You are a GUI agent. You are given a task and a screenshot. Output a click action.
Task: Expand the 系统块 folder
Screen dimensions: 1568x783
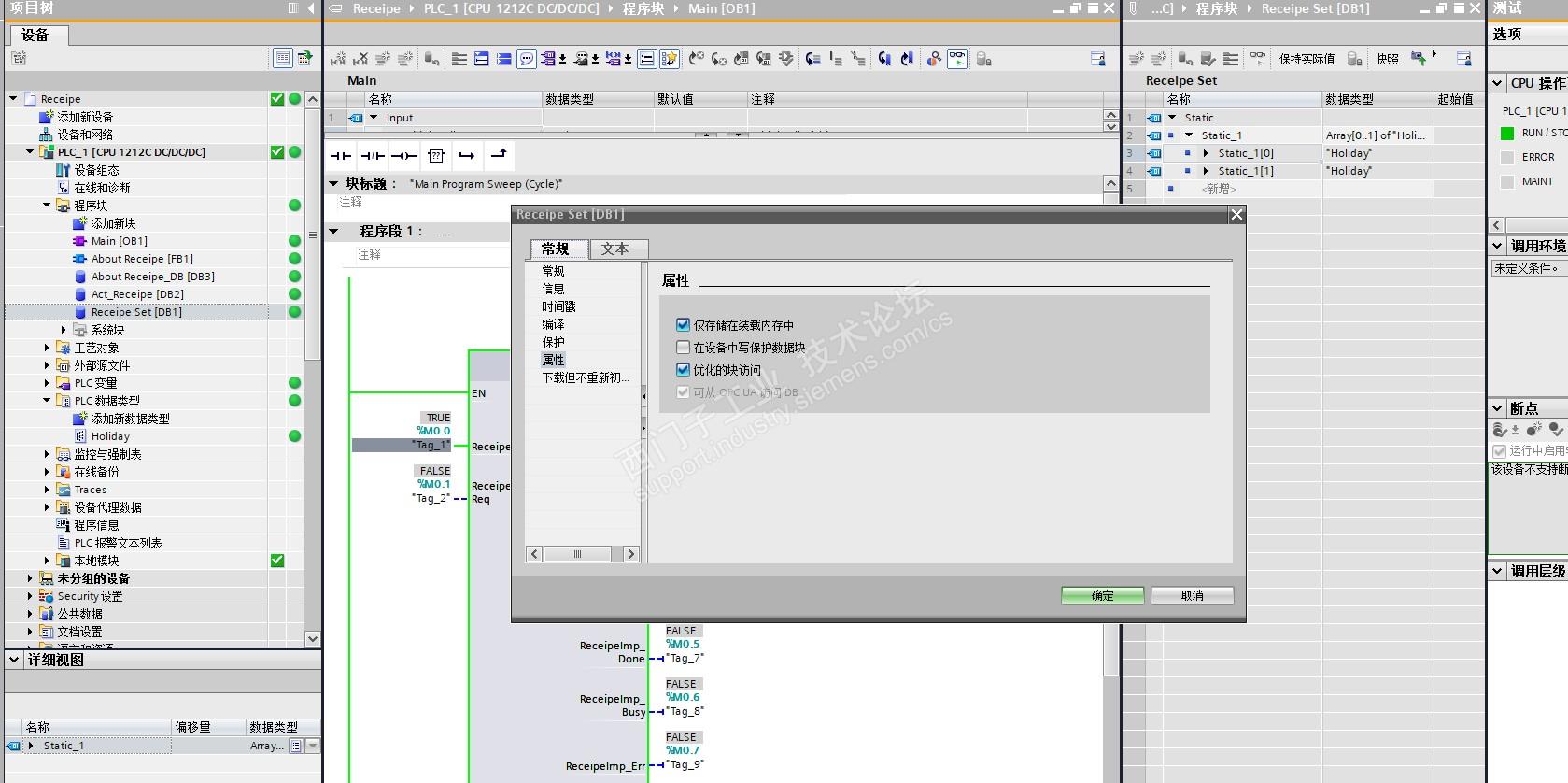click(64, 330)
